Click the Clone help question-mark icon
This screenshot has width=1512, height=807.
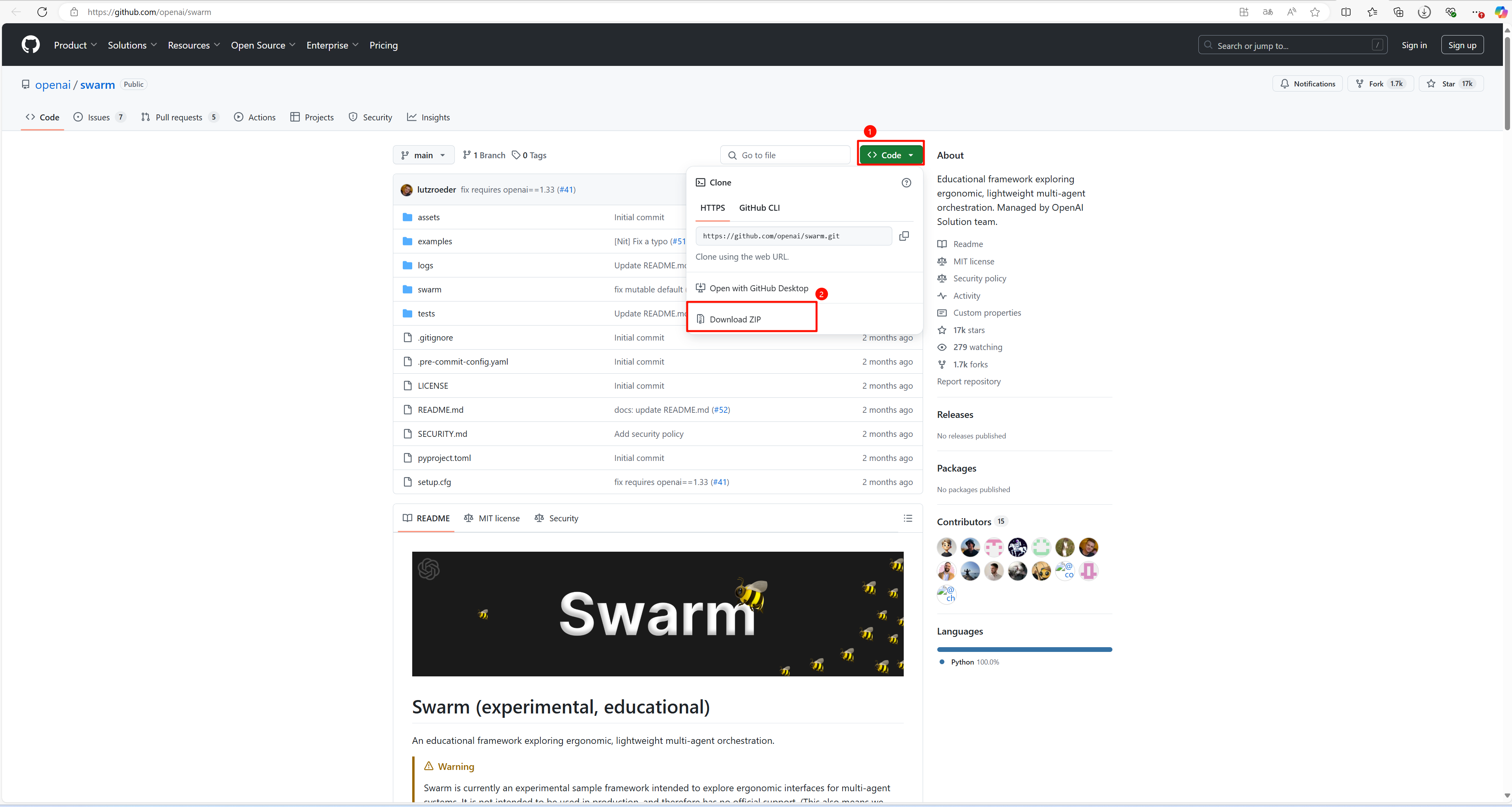coord(906,183)
